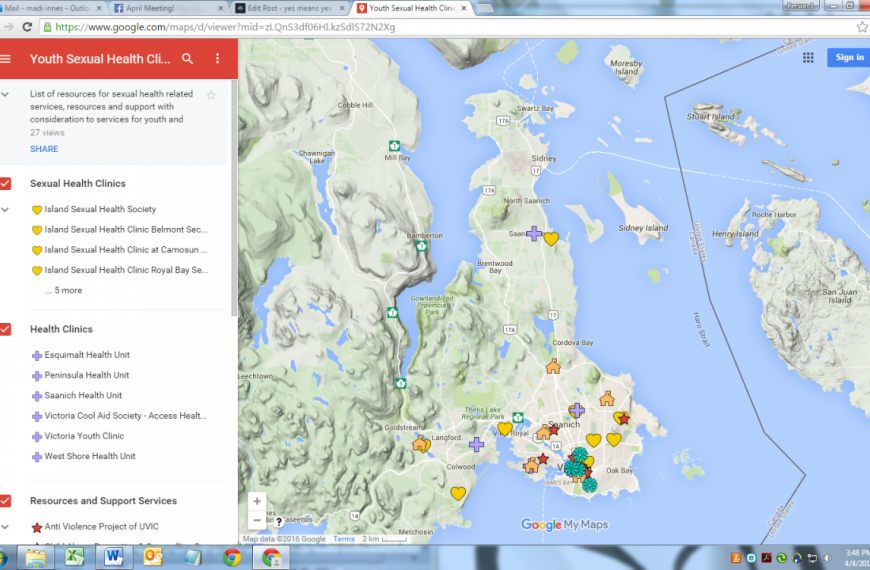Open the hamburger menu in map header
The width and height of the screenshot is (870, 570).
click(6, 59)
